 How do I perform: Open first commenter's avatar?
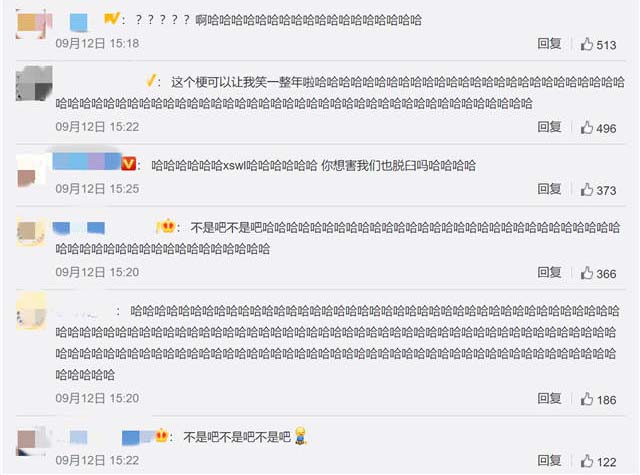pyautogui.click(x=34, y=24)
